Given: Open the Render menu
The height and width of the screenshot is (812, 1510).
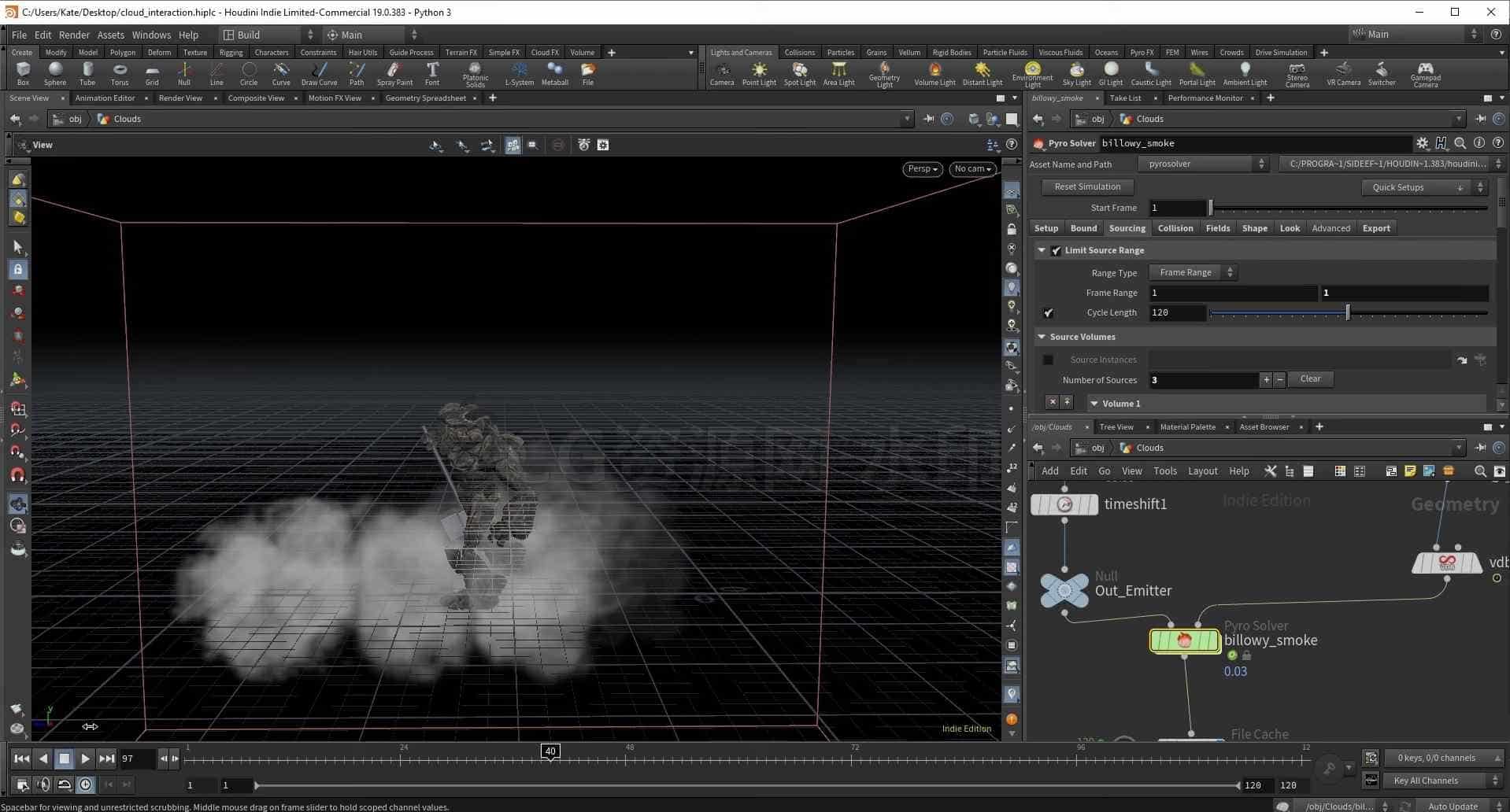Looking at the screenshot, I should point(74,35).
